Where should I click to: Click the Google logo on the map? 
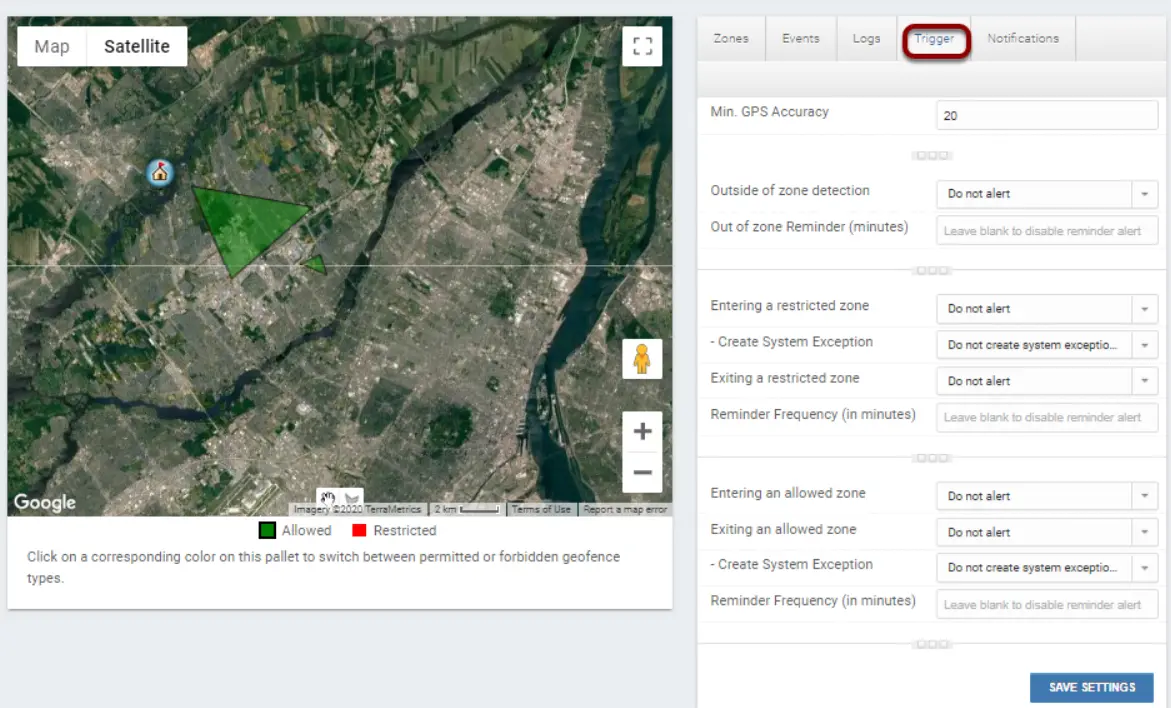pos(44,502)
